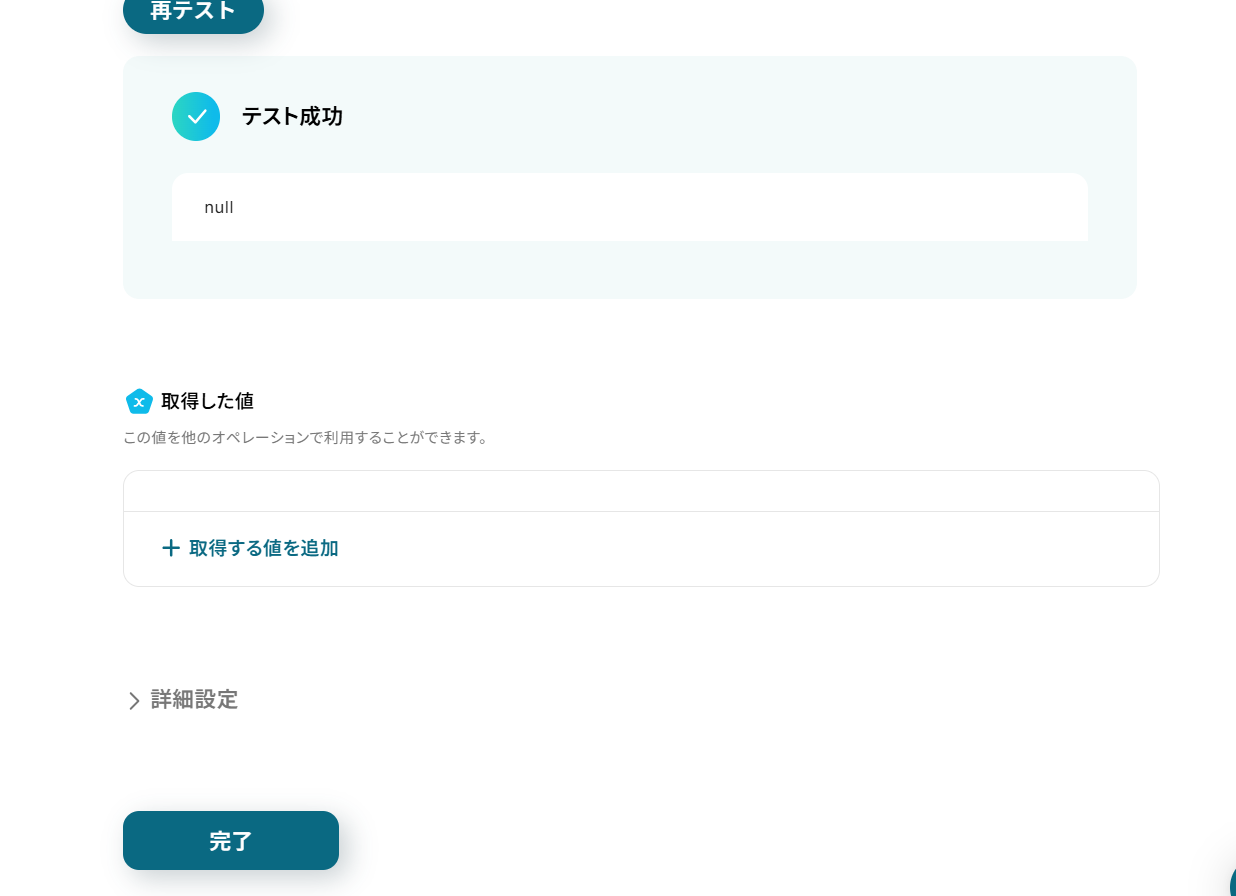
Task: Click the plus icon beside 取得する値を追加
Action: (171, 548)
